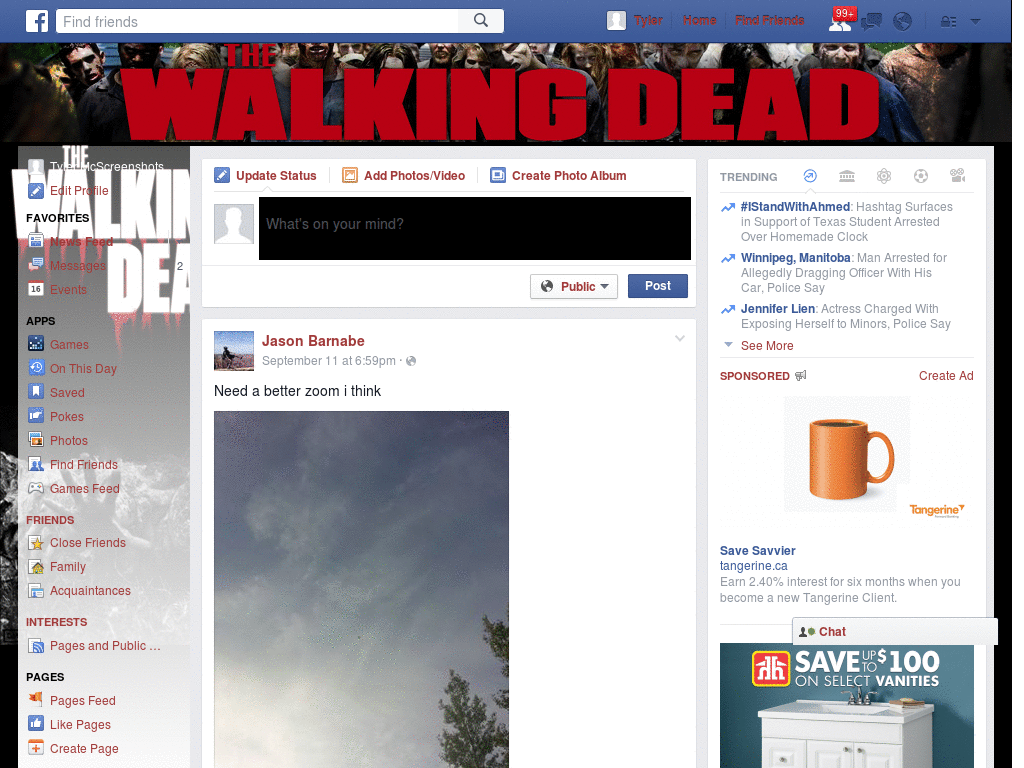Click On This Day clock icon
The width and height of the screenshot is (1024, 768).
click(x=36, y=368)
